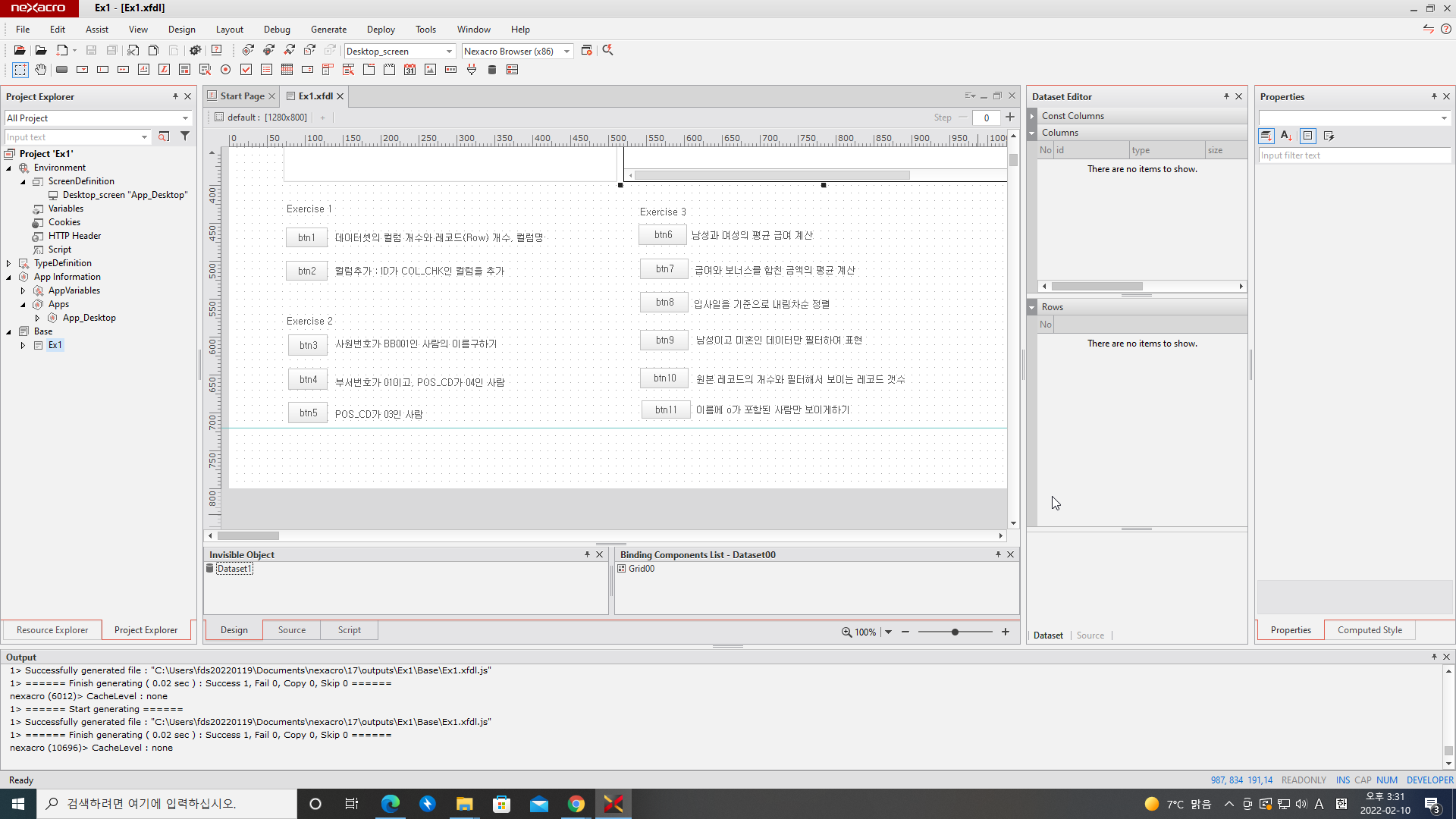The image size is (1456, 819).
Task: Open the Nexacro Browser (x86) dropdown
Action: [566, 52]
